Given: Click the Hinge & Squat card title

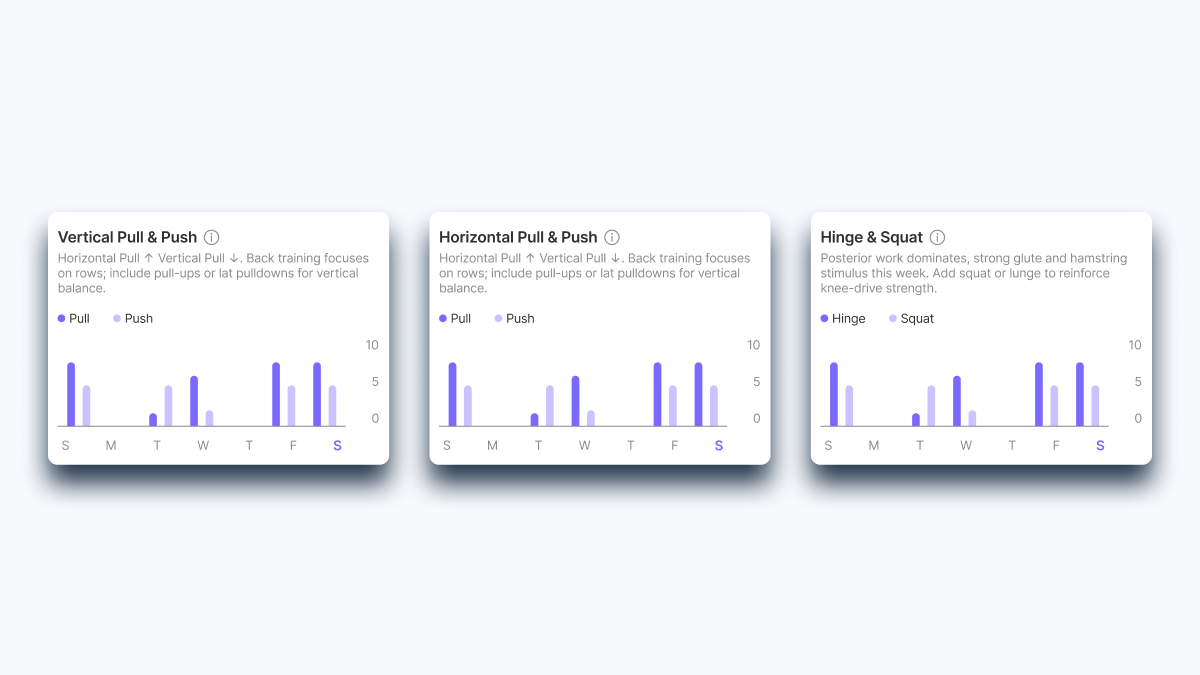Looking at the screenshot, I should [x=871, y=237].
